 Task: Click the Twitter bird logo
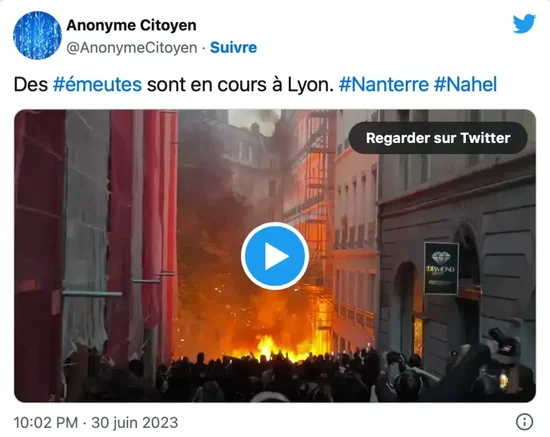(524, 23)
